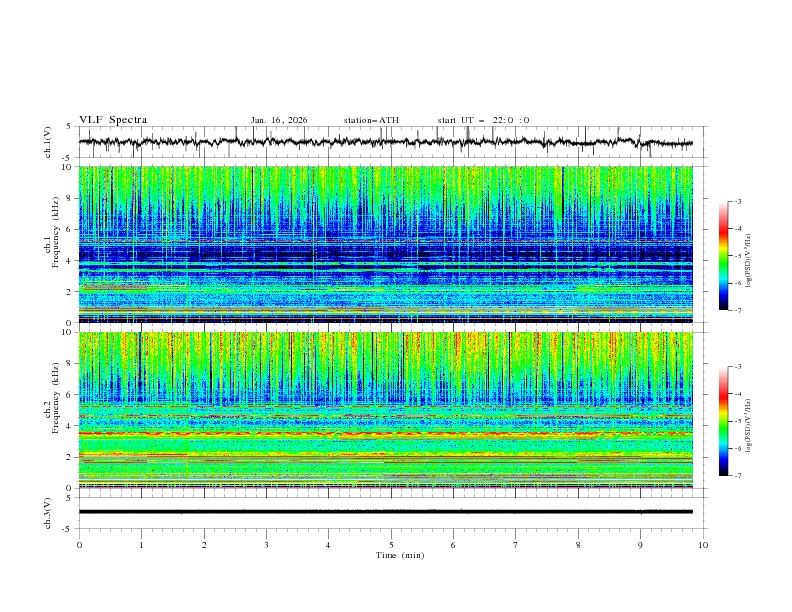Click the ch.1 "Frequency (kHz)" axis label
Image resolution: width=792 pixels, height=612 pixels.
pos(56,230)
